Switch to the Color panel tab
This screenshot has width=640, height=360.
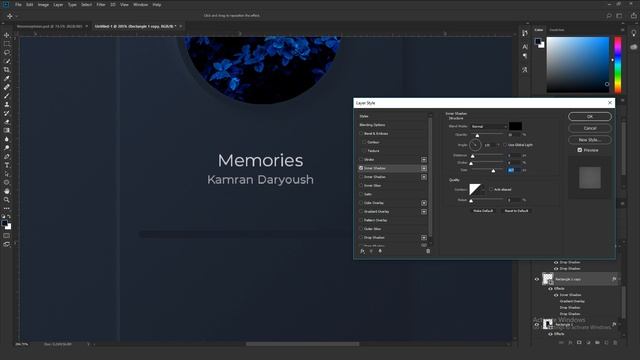(x=539, y=30)
